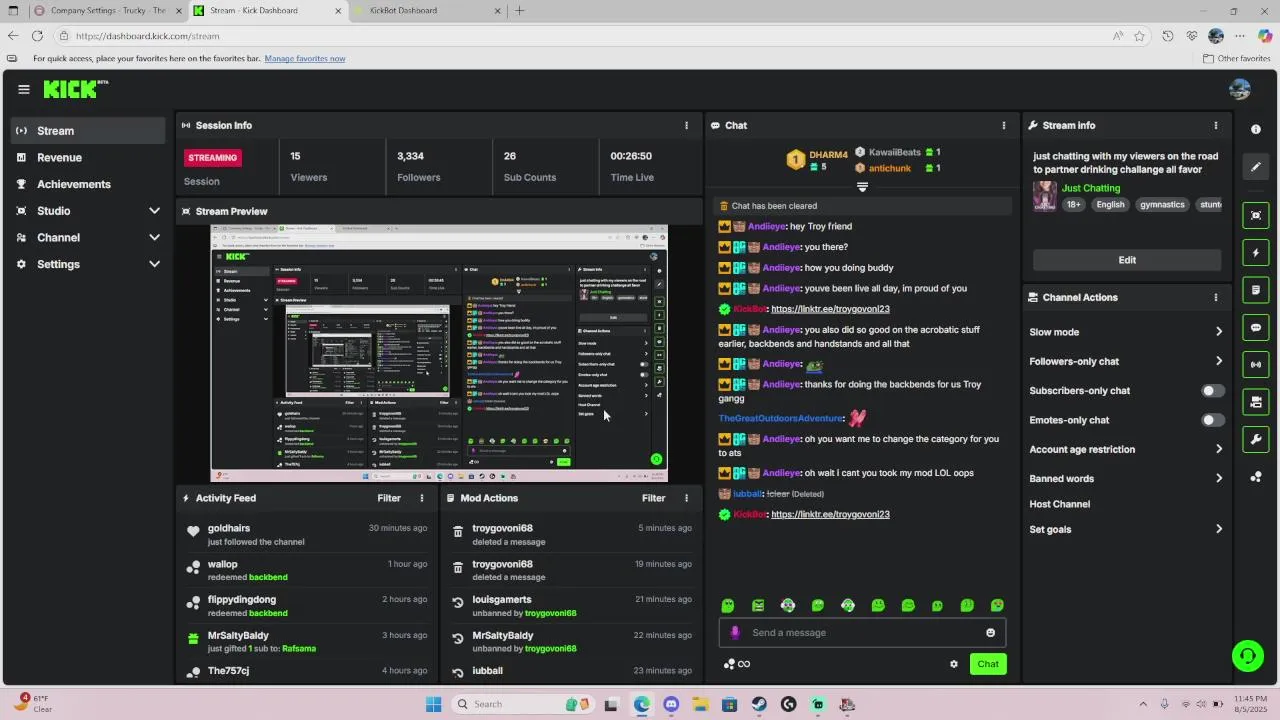This screenshot has width=1280, height=720.
Task: Select Achievements in the sidebar
Action: tap(89, 185)
